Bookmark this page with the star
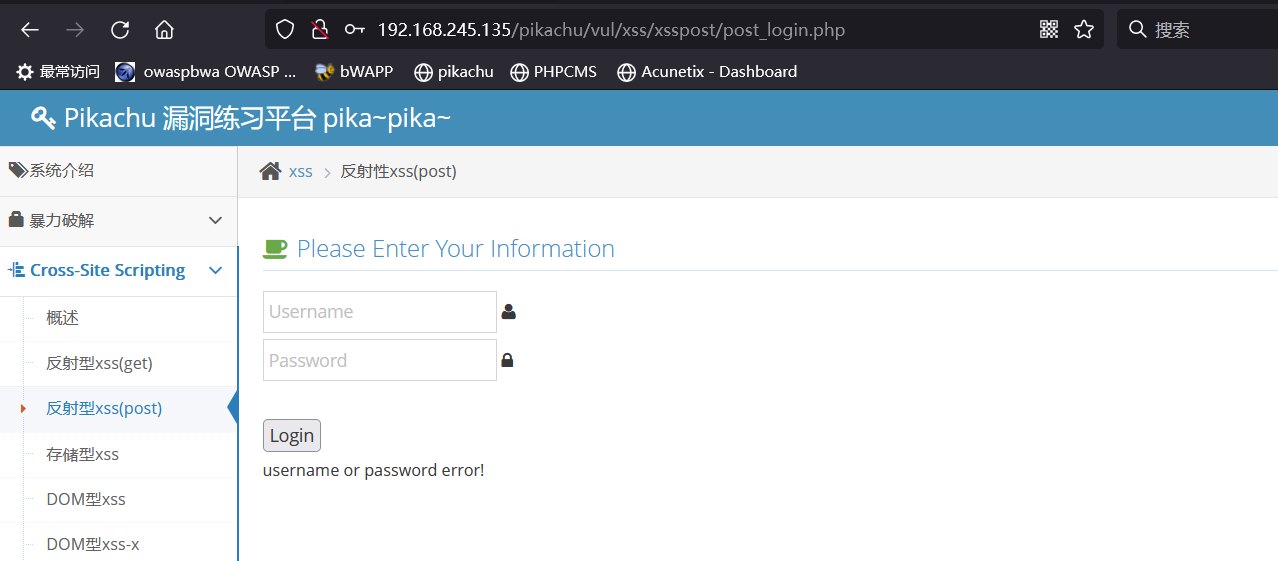 tap(1084, 30)
